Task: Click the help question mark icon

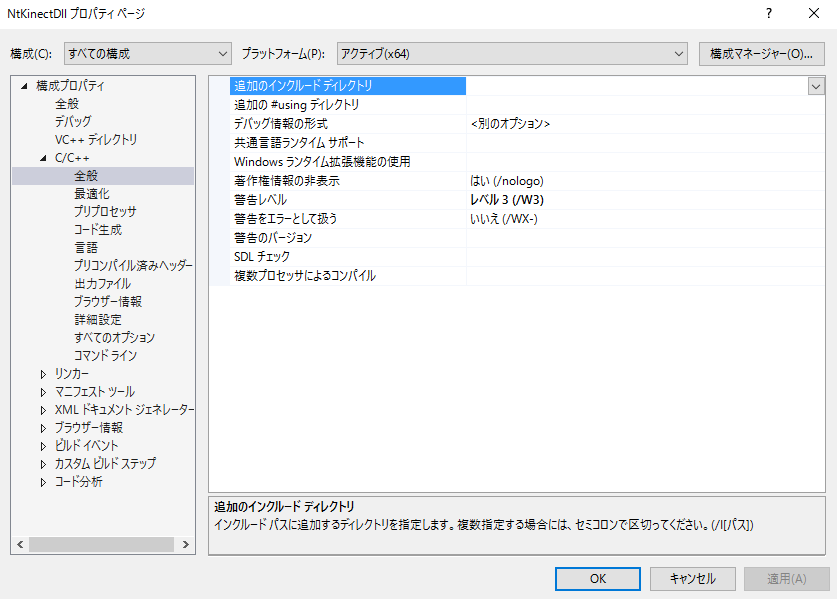Action: (769, 14)
